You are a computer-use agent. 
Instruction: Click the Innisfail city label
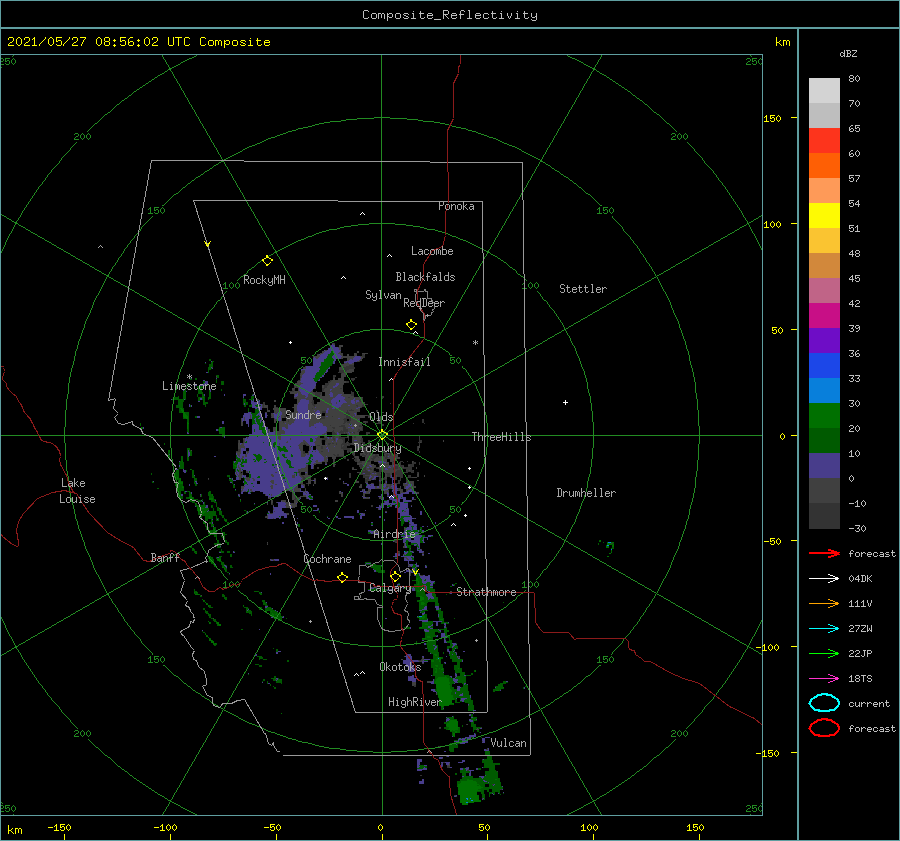404,362
